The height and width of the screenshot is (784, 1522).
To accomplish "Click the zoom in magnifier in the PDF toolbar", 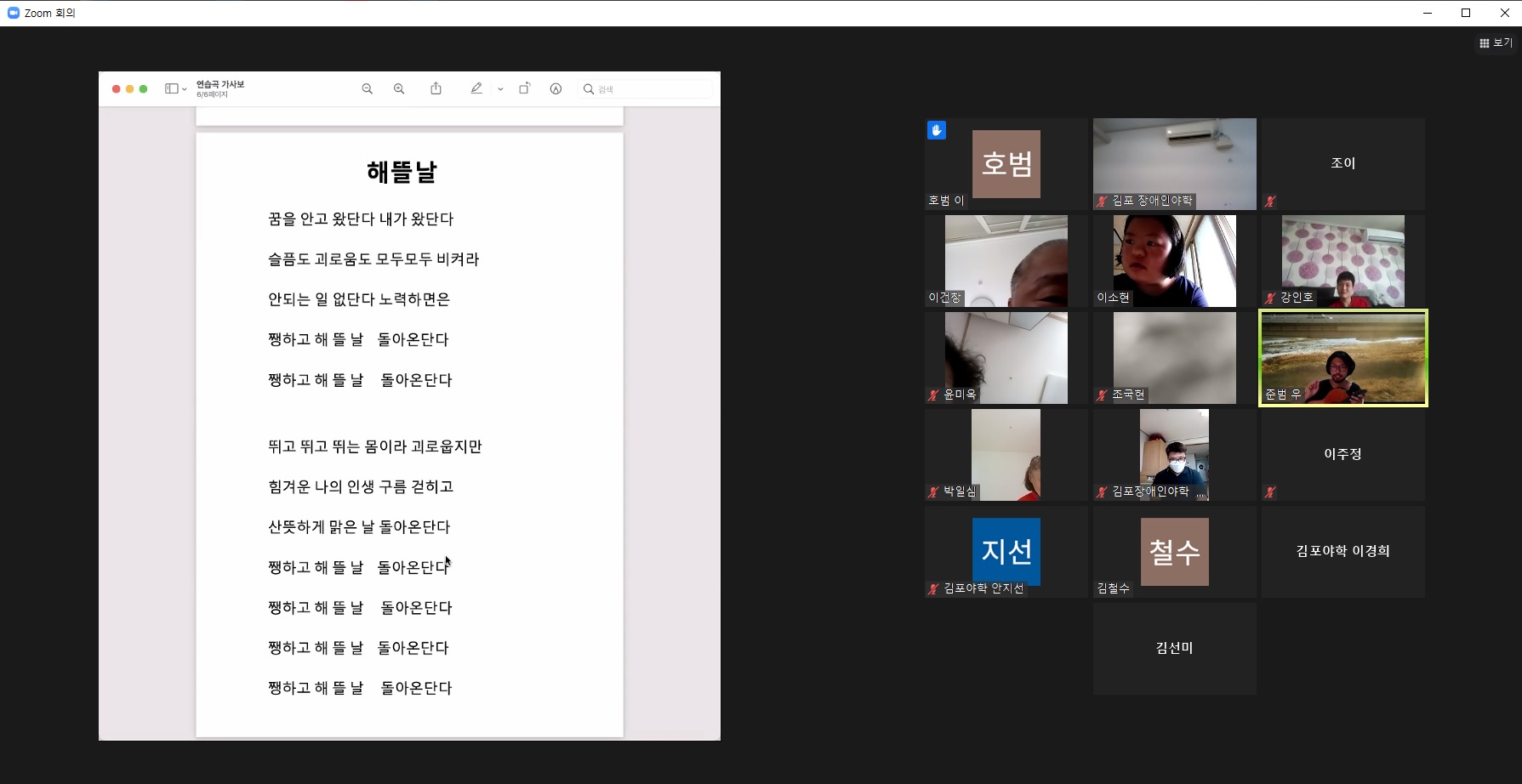I will pyautogui.click(x=399, y=88).
